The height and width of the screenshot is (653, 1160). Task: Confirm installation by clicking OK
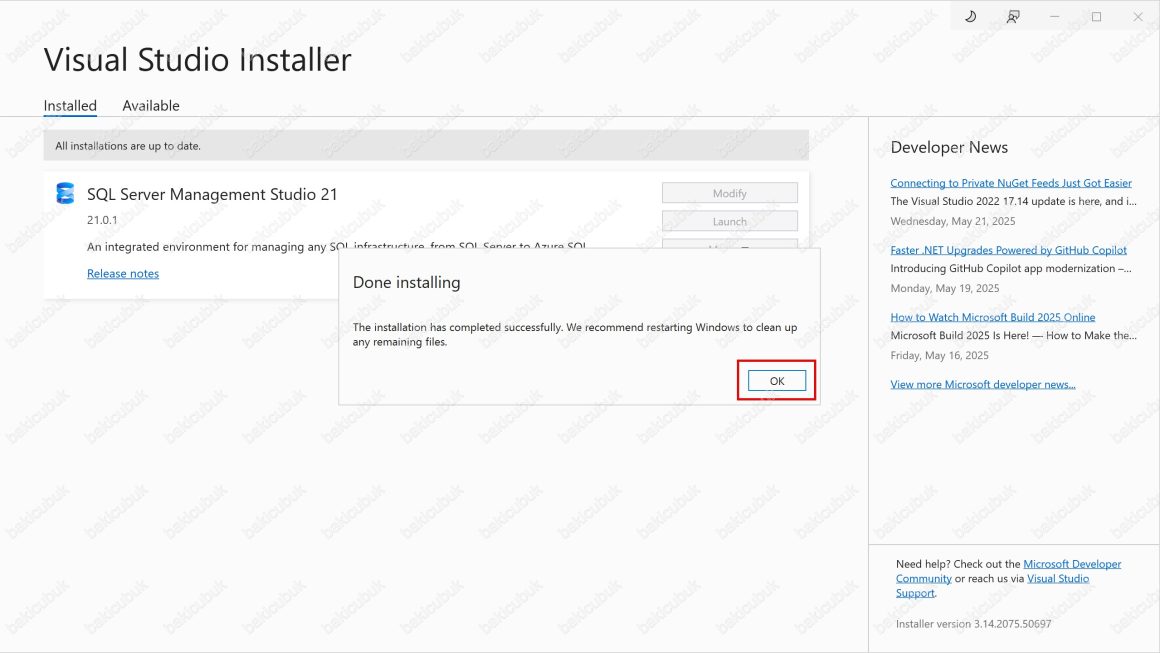coord(775,380)
